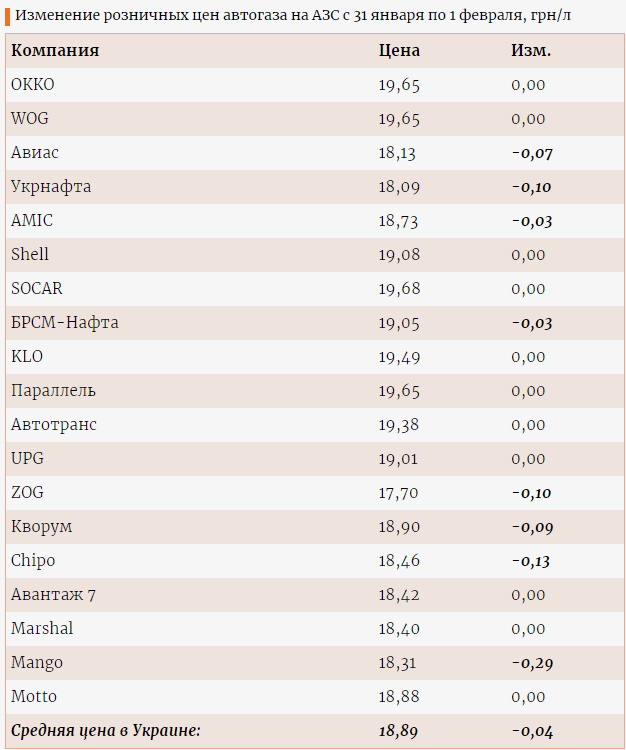
Task: Click the Автотранс company name
Action: tap(54, 424)
